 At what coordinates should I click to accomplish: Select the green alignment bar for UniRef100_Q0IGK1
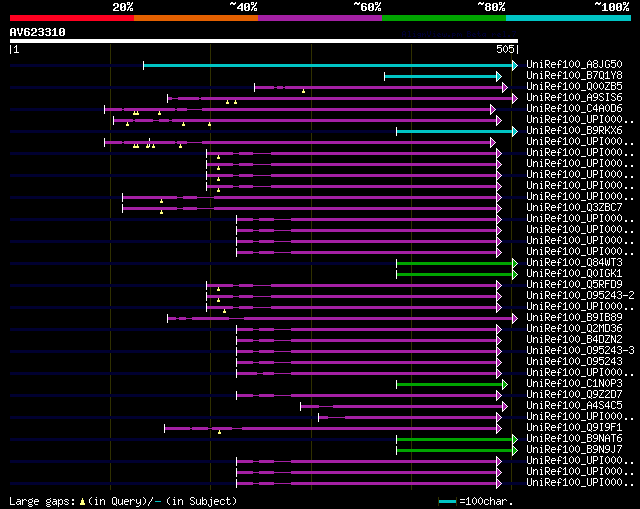[x=457, y=275]
